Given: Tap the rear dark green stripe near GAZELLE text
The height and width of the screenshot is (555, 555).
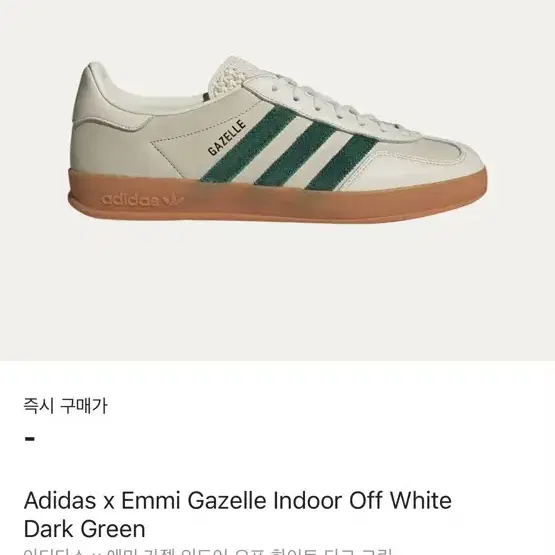Looking at the screenshot, I should pos(248,144).
